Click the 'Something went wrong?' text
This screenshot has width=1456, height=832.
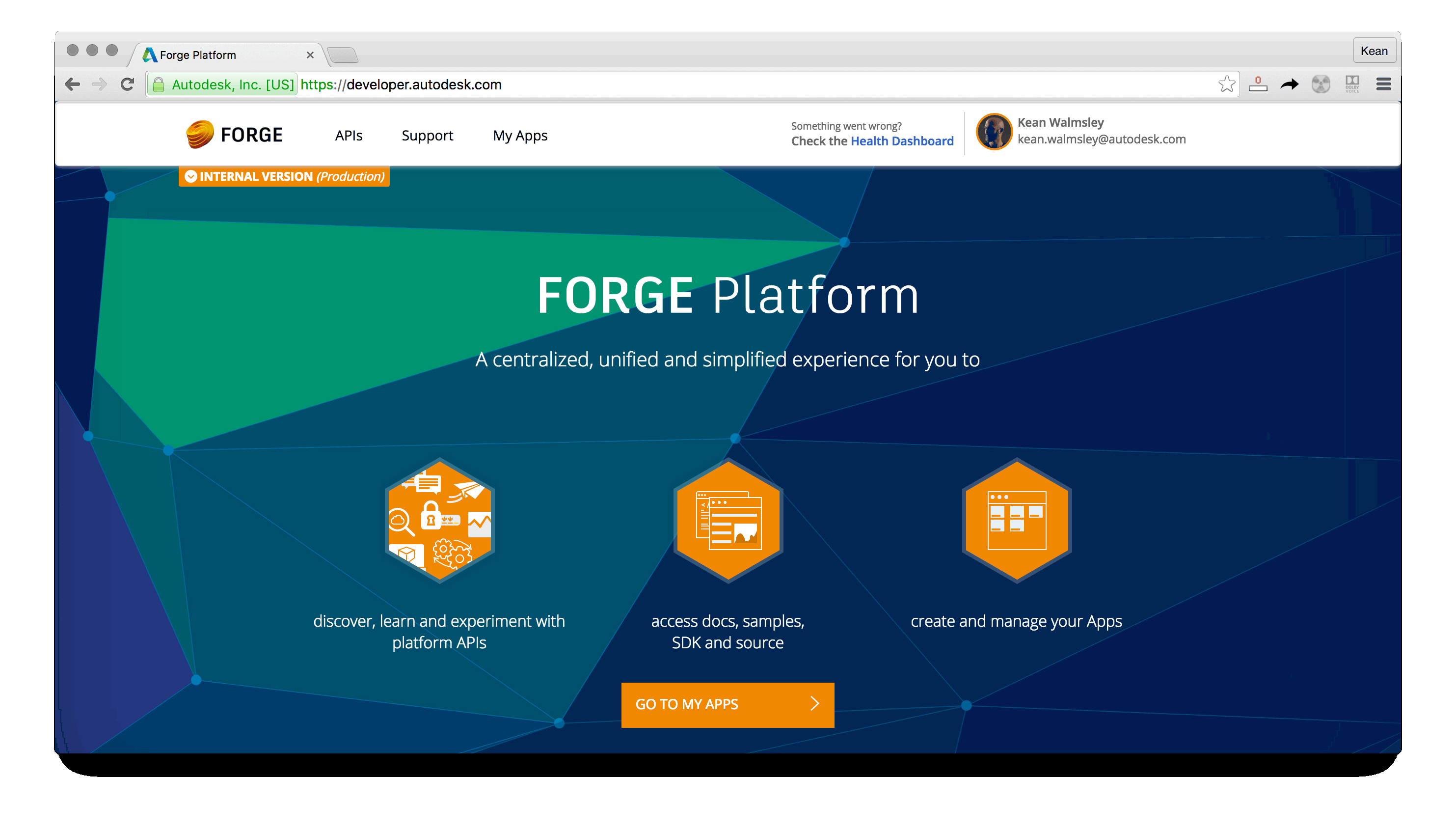[x=846, y=126]
